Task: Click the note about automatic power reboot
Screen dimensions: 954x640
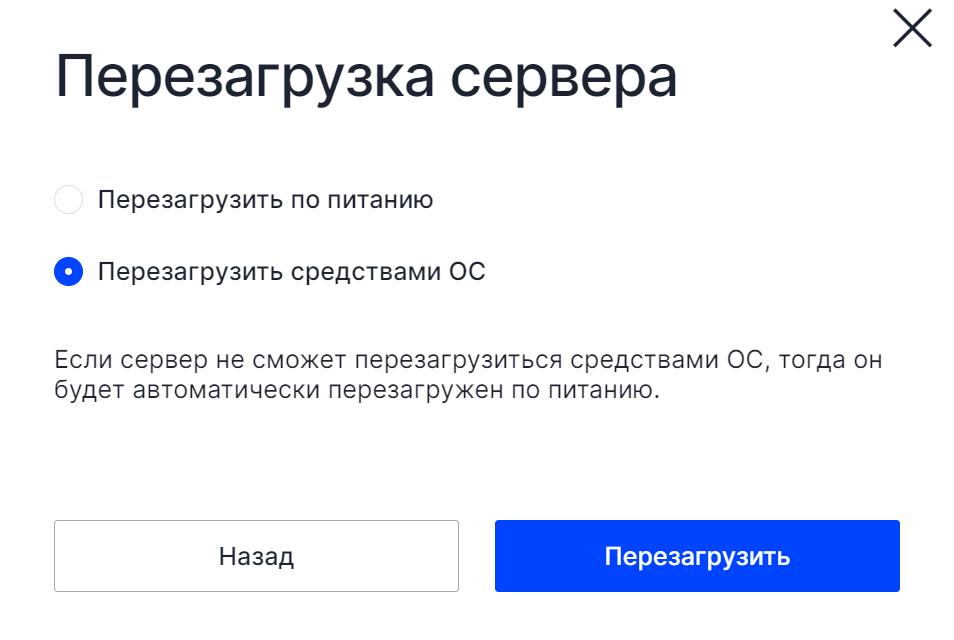Action: point(468,375)
